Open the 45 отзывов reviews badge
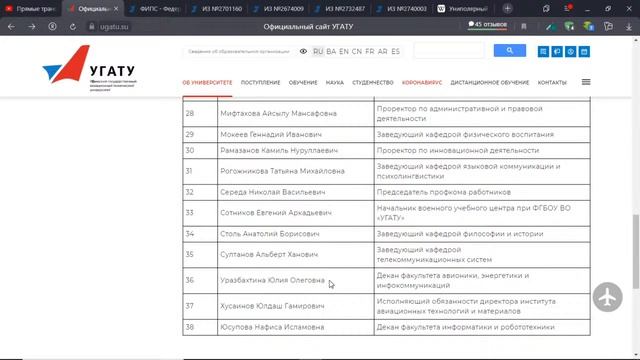Image resolution: width=640 pixels, height=360 pixels. [487, 25]
